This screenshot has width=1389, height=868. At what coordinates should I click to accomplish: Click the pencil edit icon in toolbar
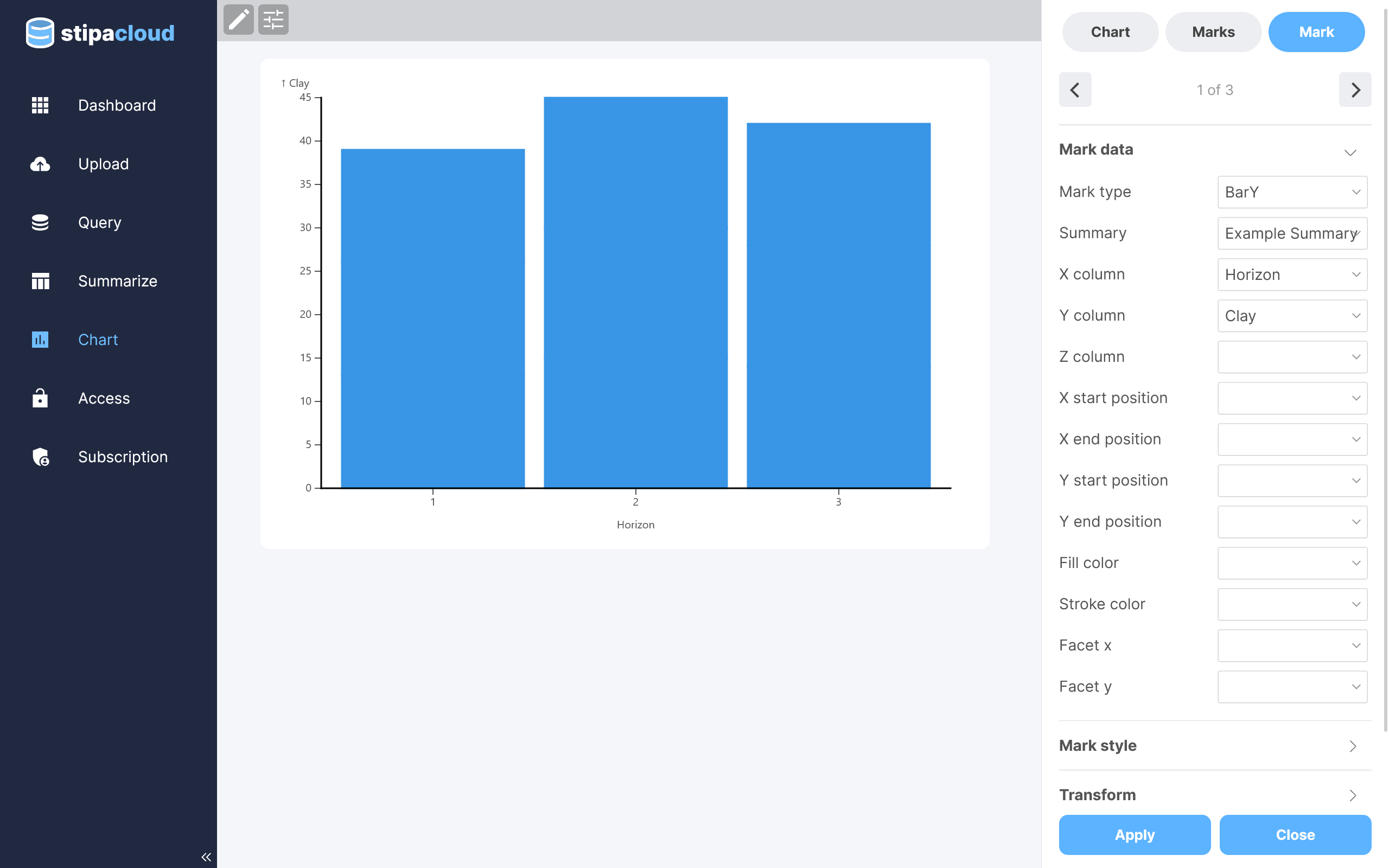pos(238,20)
